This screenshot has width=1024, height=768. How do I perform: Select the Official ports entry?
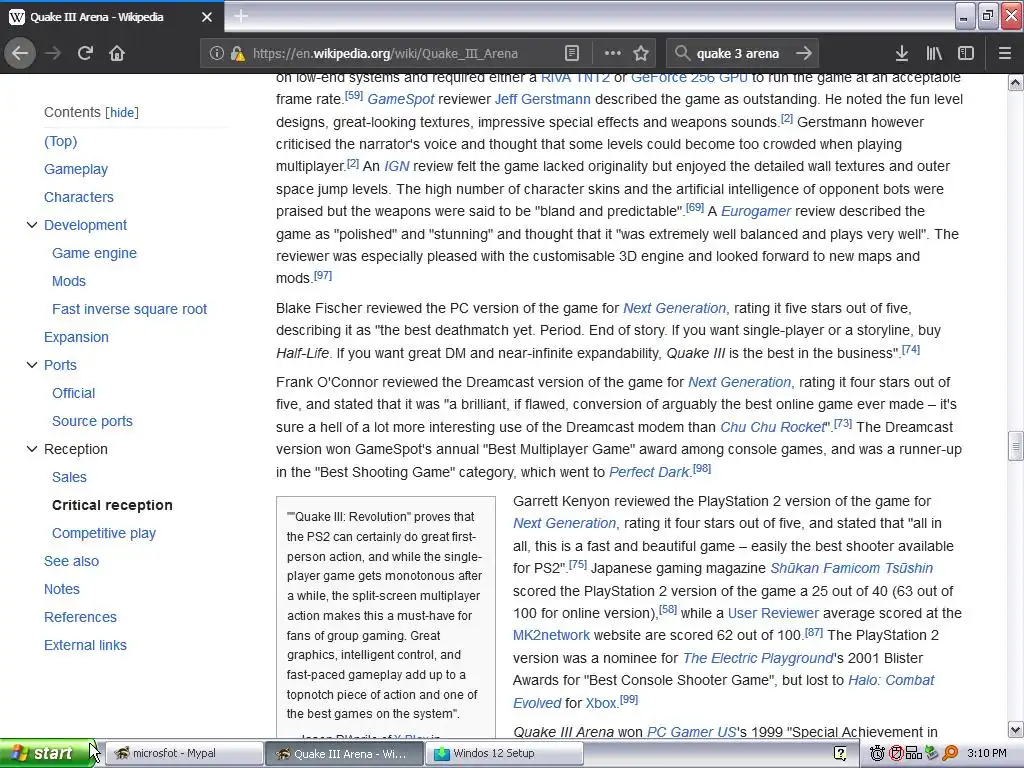click(x=73, y=393)
